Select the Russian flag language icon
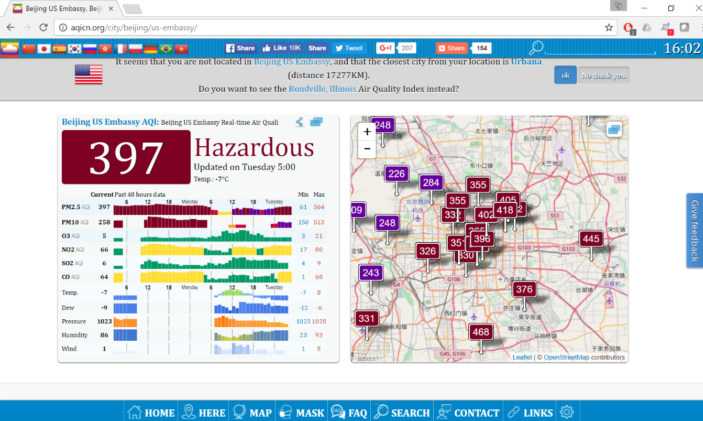Screen dimensions: 703x421 coord(90,48)
